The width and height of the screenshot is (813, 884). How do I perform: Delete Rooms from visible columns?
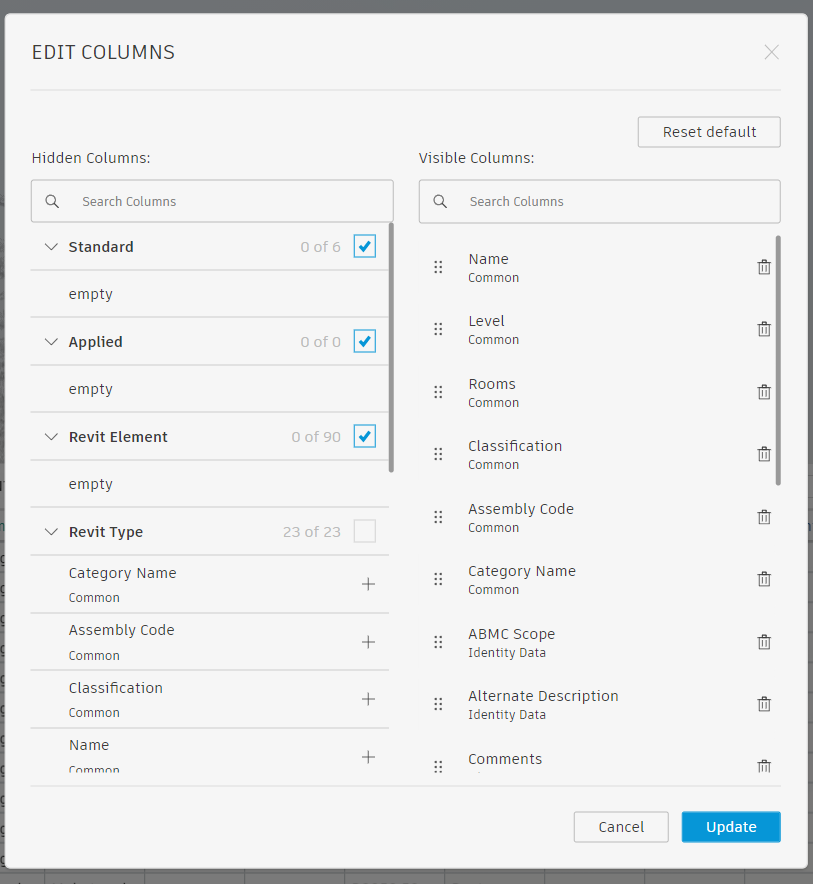point(764,391)
